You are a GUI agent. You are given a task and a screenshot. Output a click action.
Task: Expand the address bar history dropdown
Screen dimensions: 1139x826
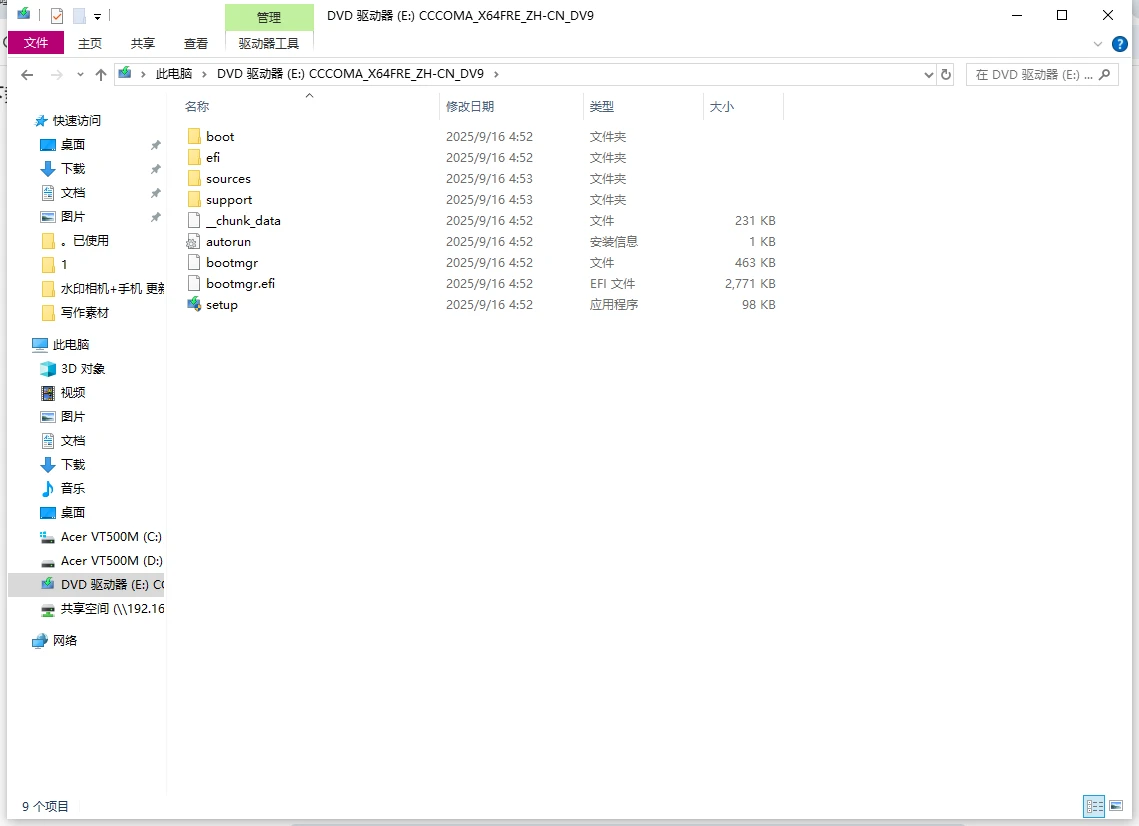tap(929, 74)
